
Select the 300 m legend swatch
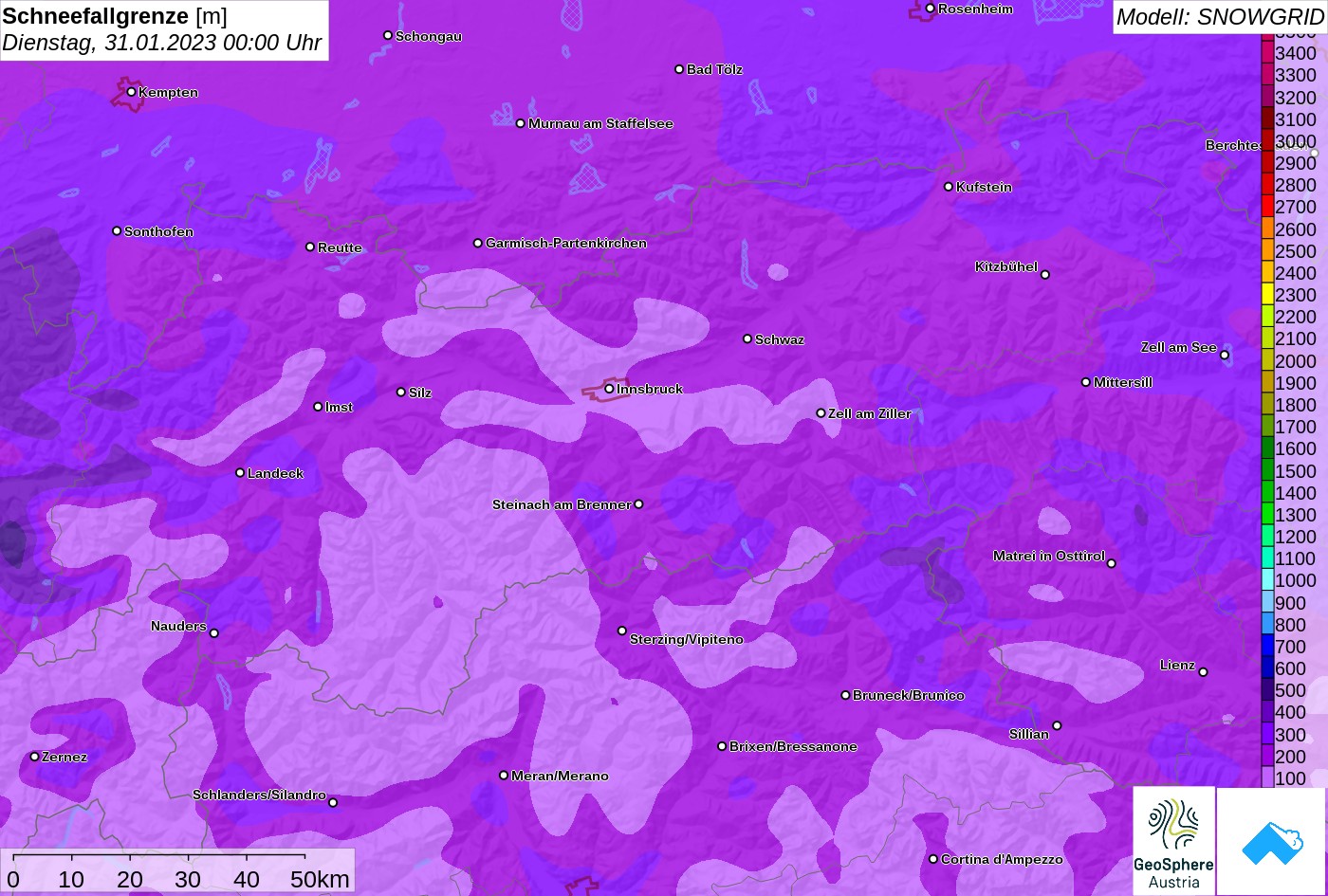pyautogui.click(x=1267, y=734)
